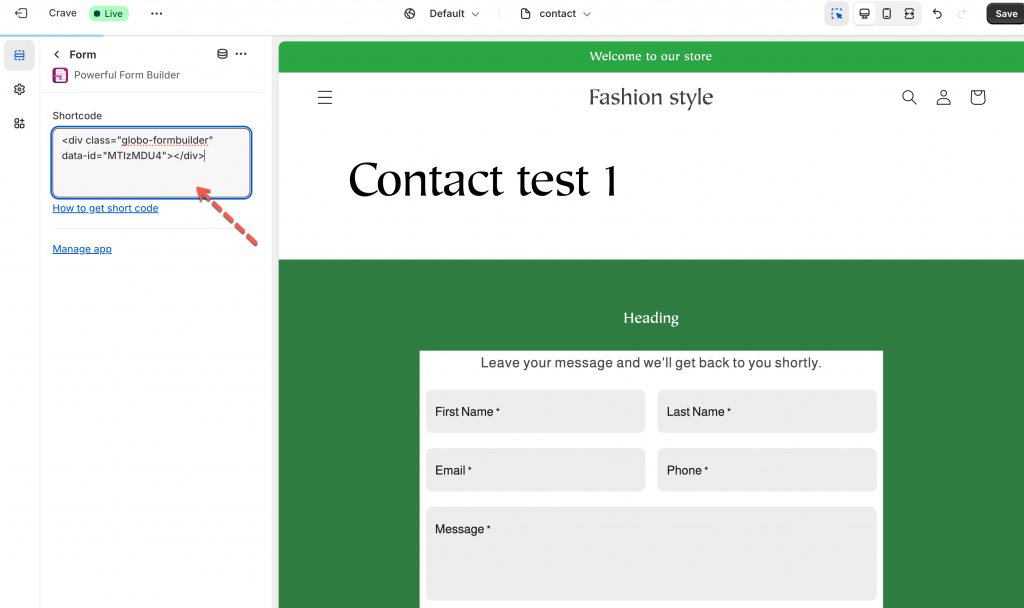Switch to fullscreen preview

tap(909, 14)
